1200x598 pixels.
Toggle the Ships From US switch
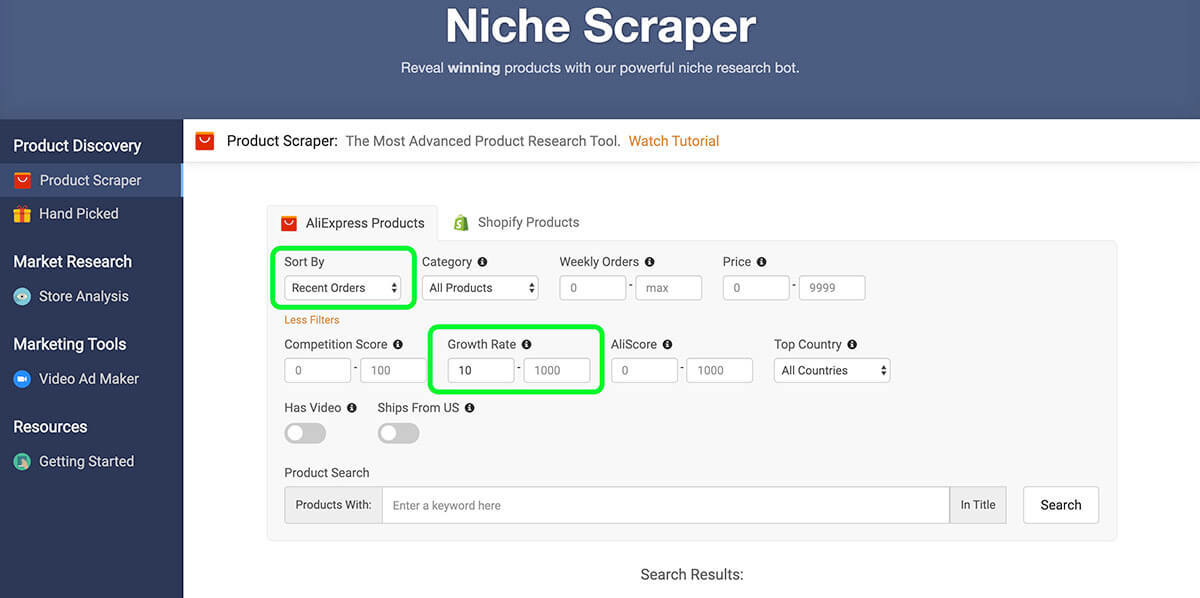pyautogui.click(x=398, y=433)
